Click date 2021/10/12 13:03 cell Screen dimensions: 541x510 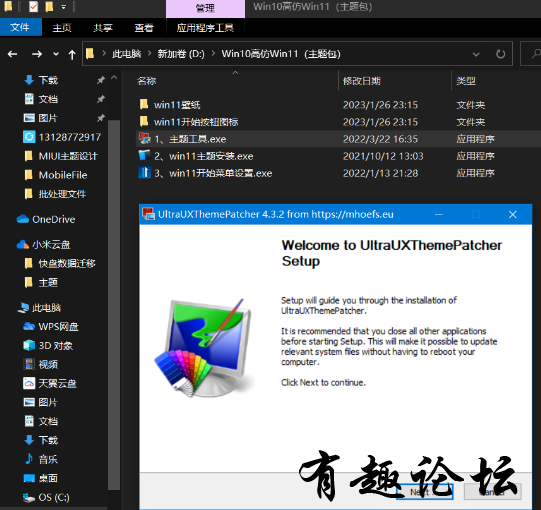383,156
